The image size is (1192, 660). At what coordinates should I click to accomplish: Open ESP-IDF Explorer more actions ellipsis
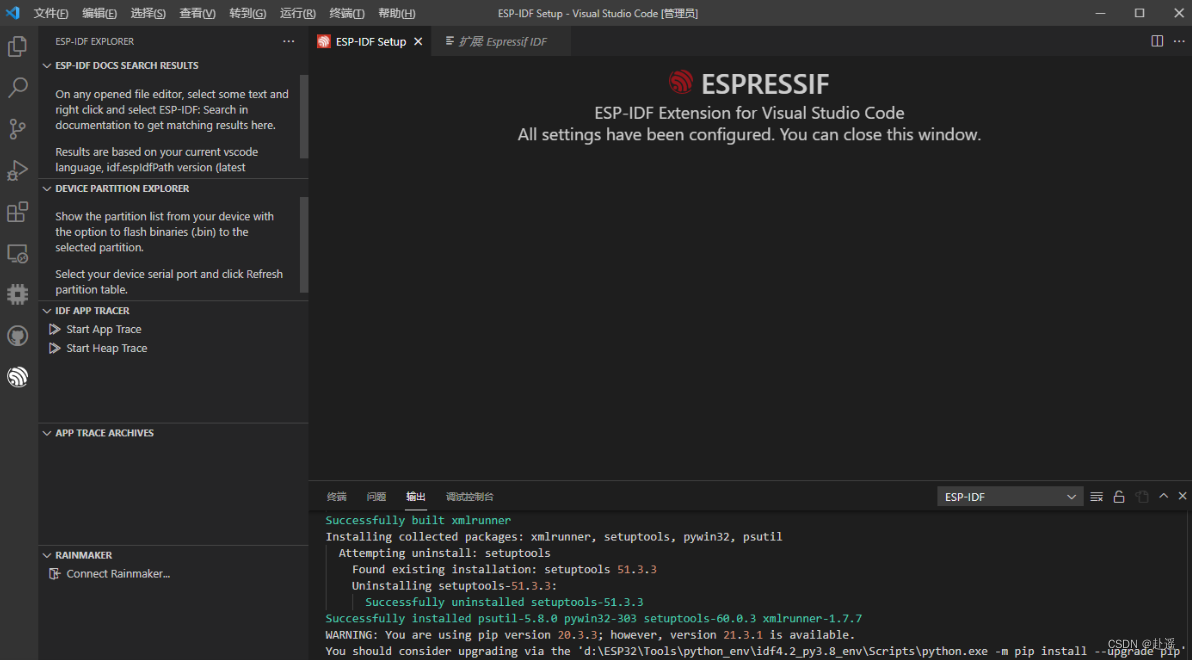click(x=289, y=42)
